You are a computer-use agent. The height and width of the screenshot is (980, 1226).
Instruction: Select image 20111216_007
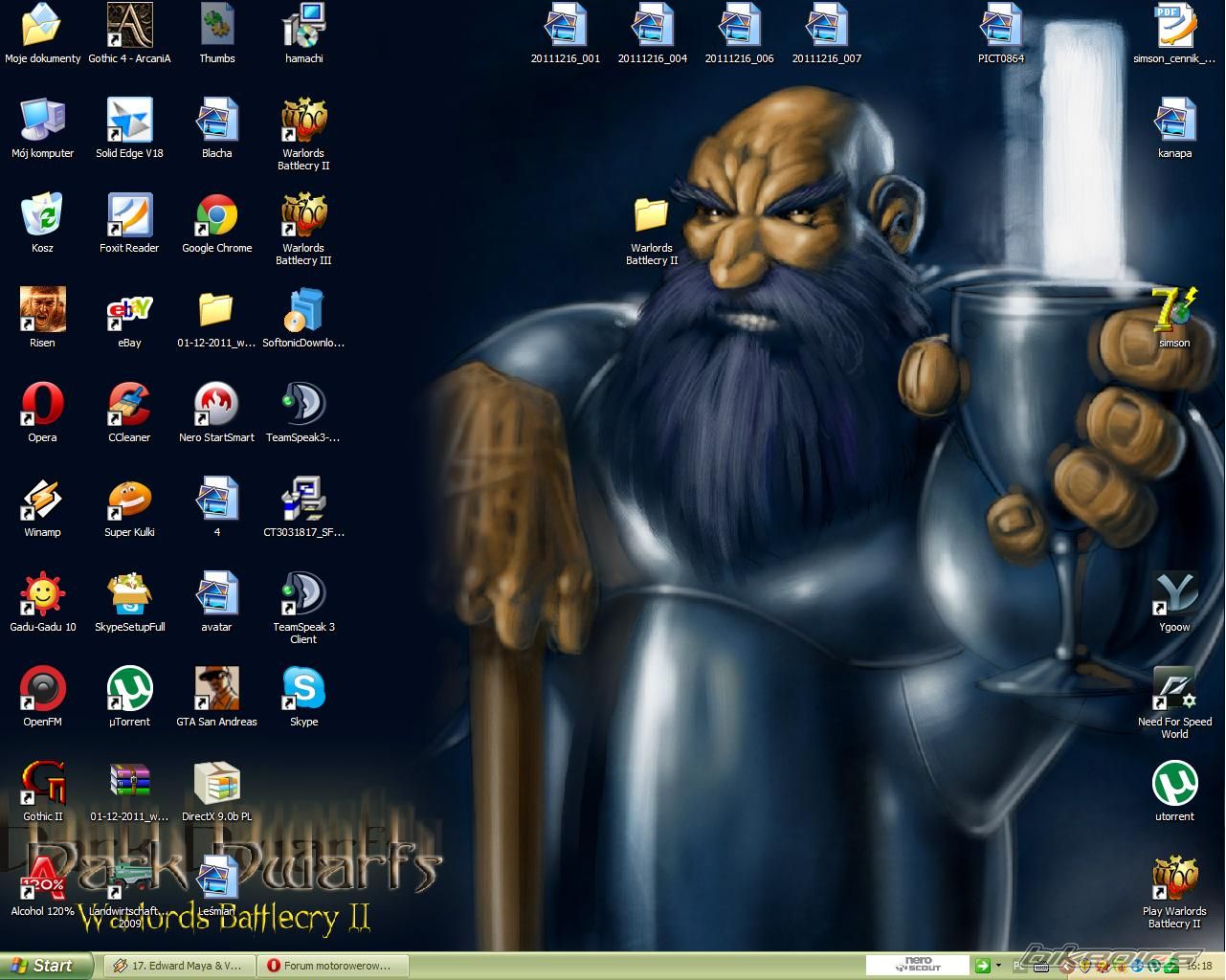827,26
